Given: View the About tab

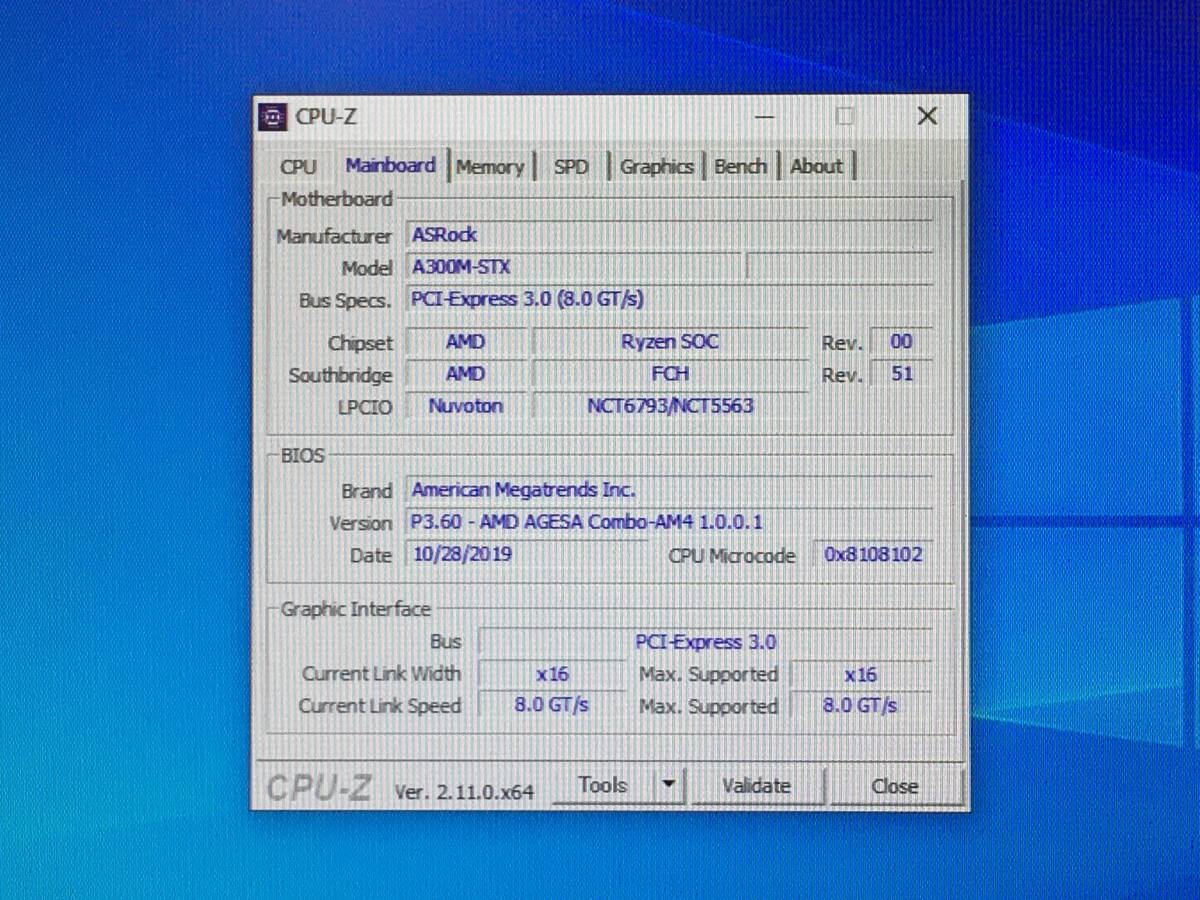Looking at the screenshot, I should (x=817, y=167).
